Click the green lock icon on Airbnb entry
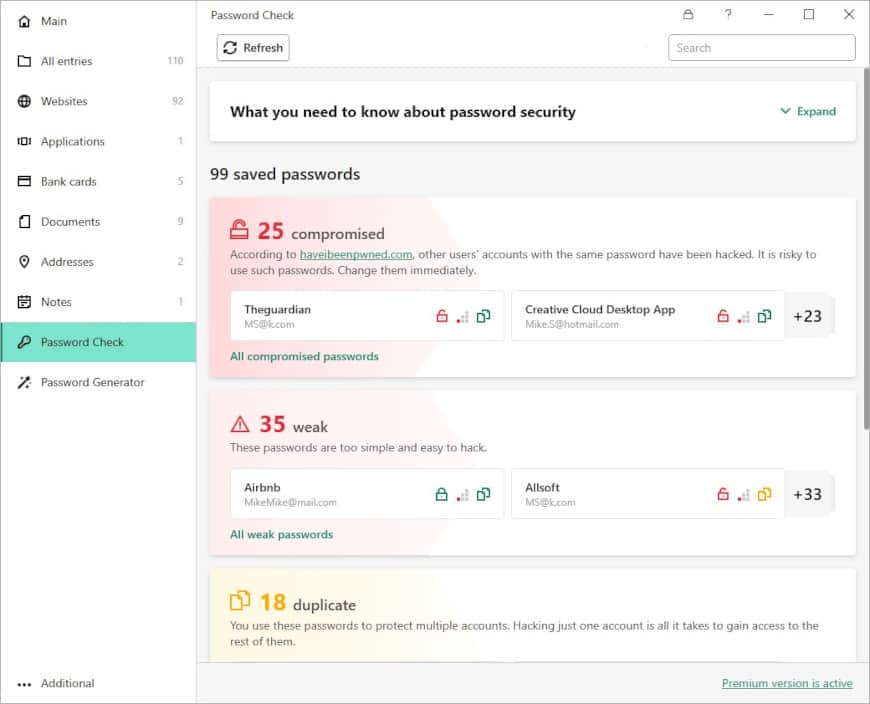Viewport: 870px width, 704px height. (442, 494)
